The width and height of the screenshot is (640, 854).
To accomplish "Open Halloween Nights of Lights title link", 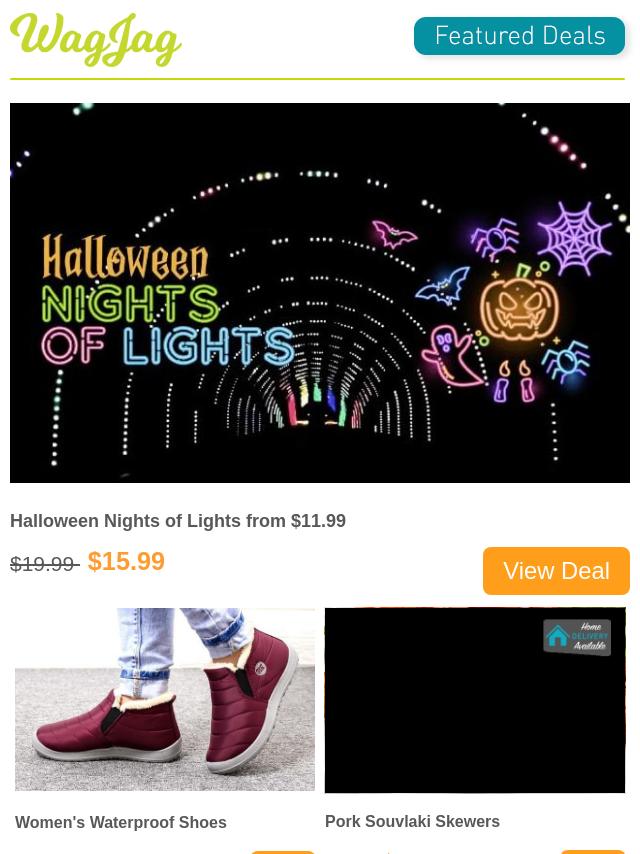I will (x=178, y=521).
